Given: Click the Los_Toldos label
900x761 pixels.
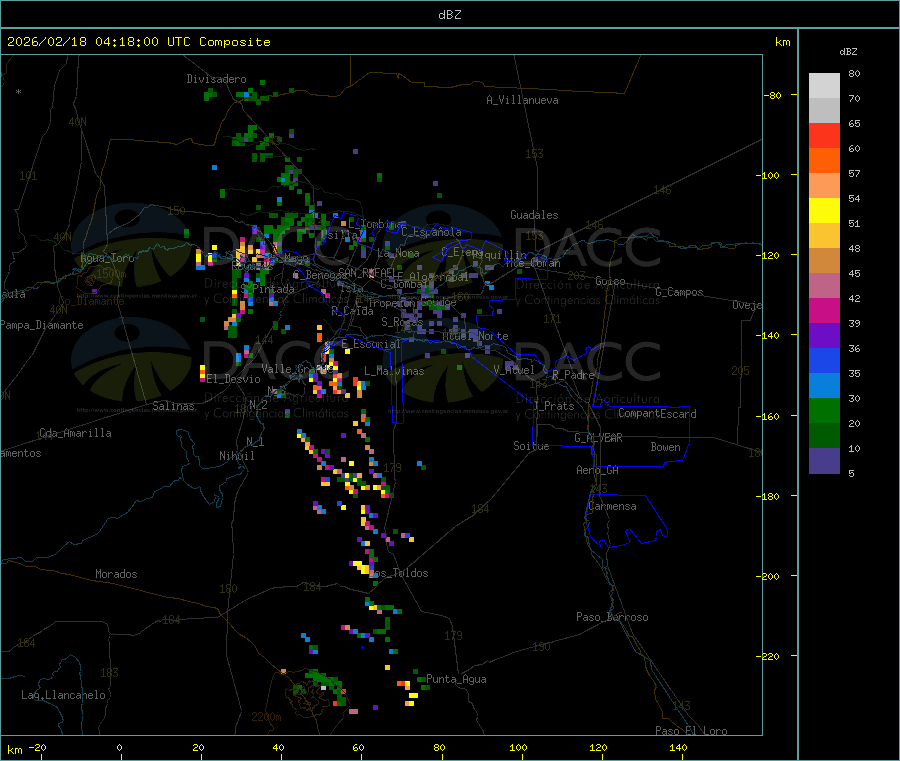Looking at the screenshot, I should [398, 573].
